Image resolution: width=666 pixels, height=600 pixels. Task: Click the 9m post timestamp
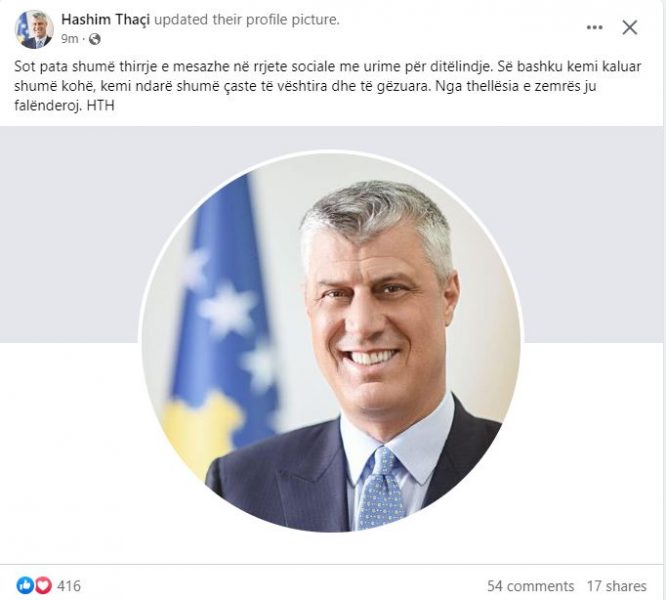pyautogui.click(x=70, y=39)
